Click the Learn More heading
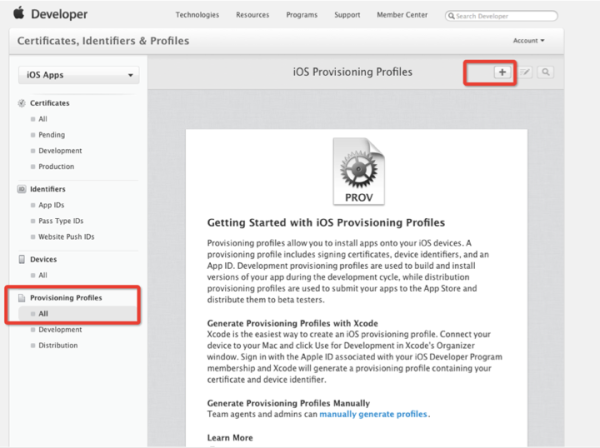The image size is (600, 448). pos(230,438)
